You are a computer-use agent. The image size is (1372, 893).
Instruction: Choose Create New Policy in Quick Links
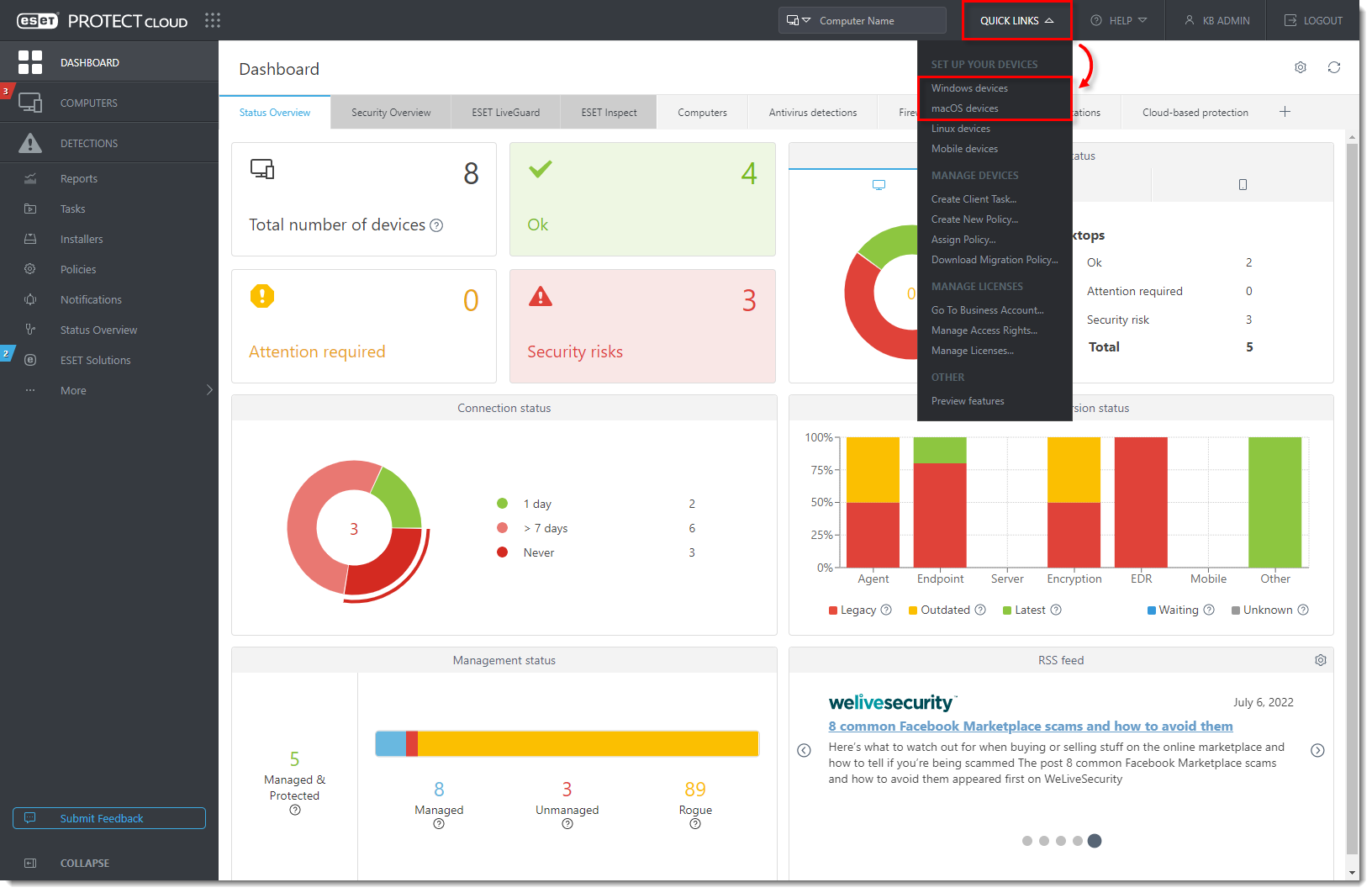pyautogui.click(x=974, y=219)
